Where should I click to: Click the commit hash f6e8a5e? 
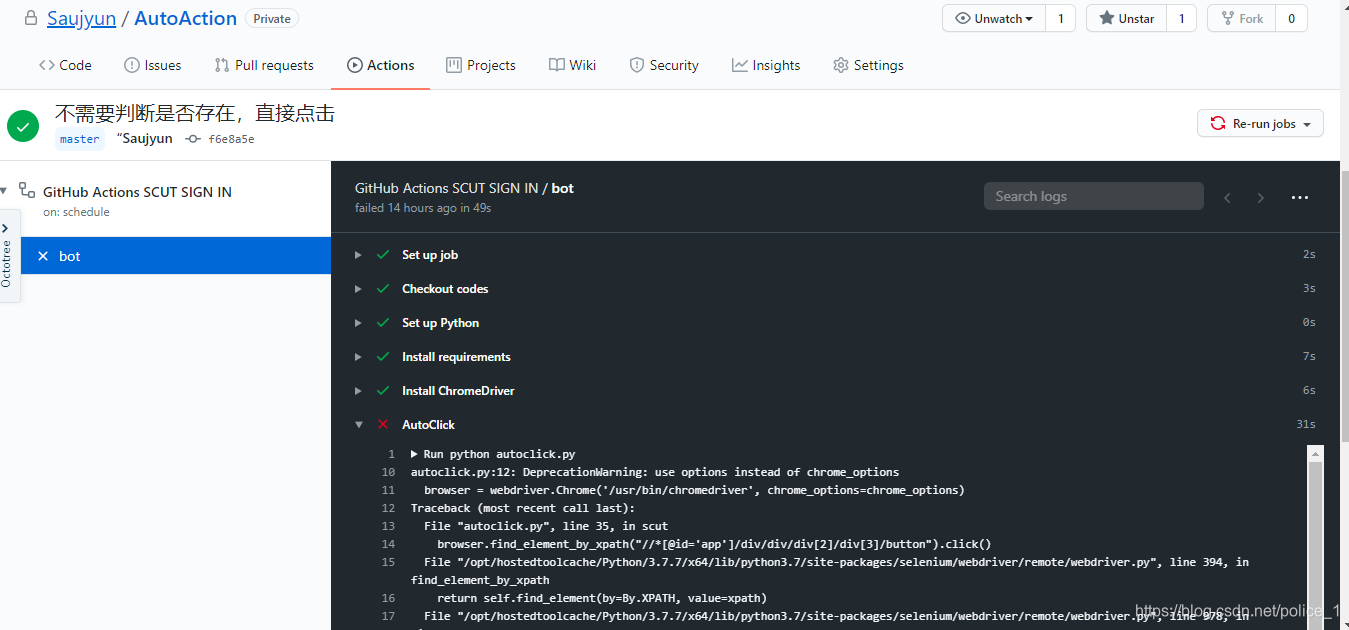point(231,139)
